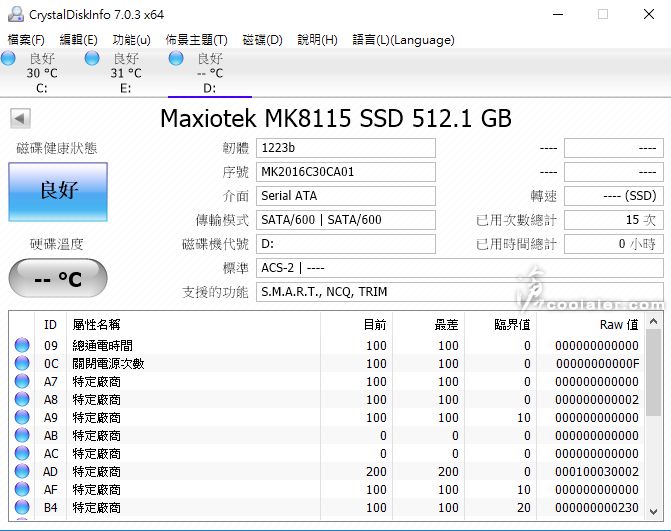Click the 目前 column header
Screen dimensions: 671x531
point(356,325)
